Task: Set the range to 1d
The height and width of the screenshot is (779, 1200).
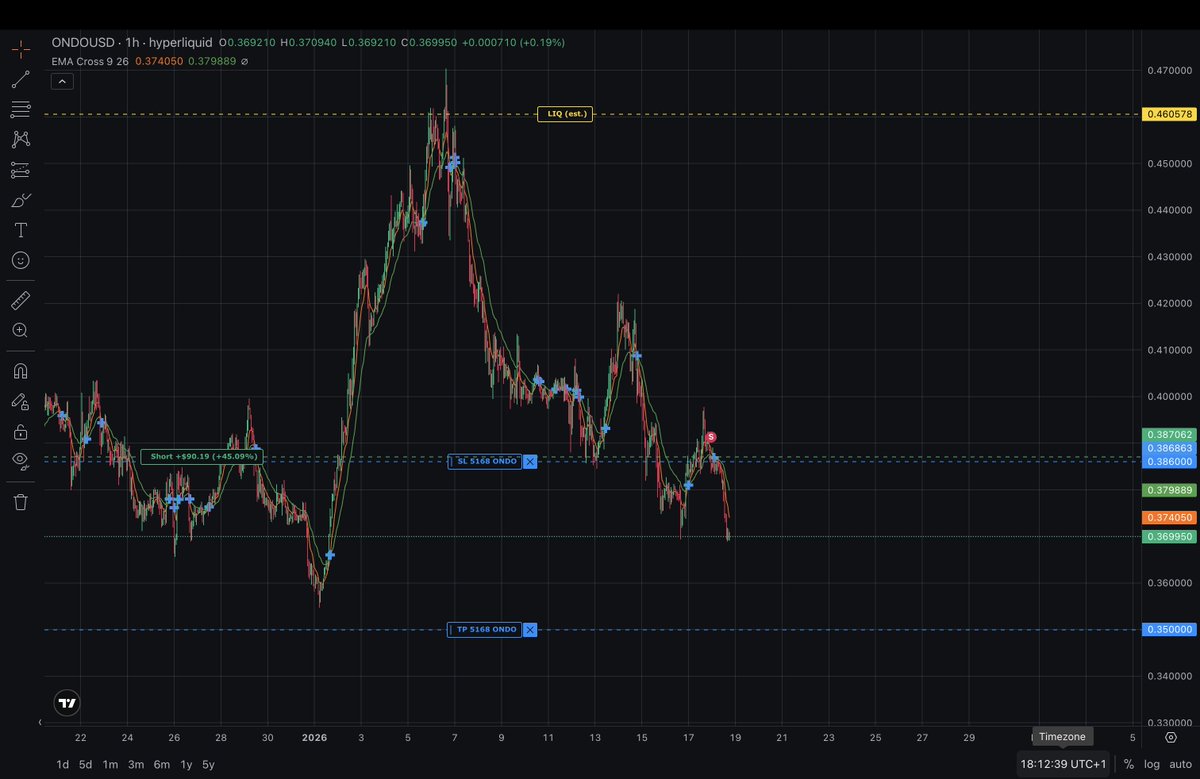Action: pos(62,764)
